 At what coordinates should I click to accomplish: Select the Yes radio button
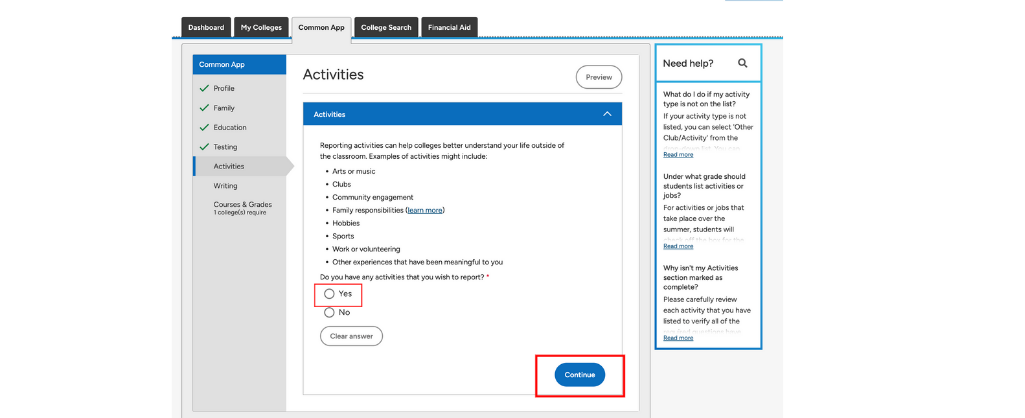[329, 294]
